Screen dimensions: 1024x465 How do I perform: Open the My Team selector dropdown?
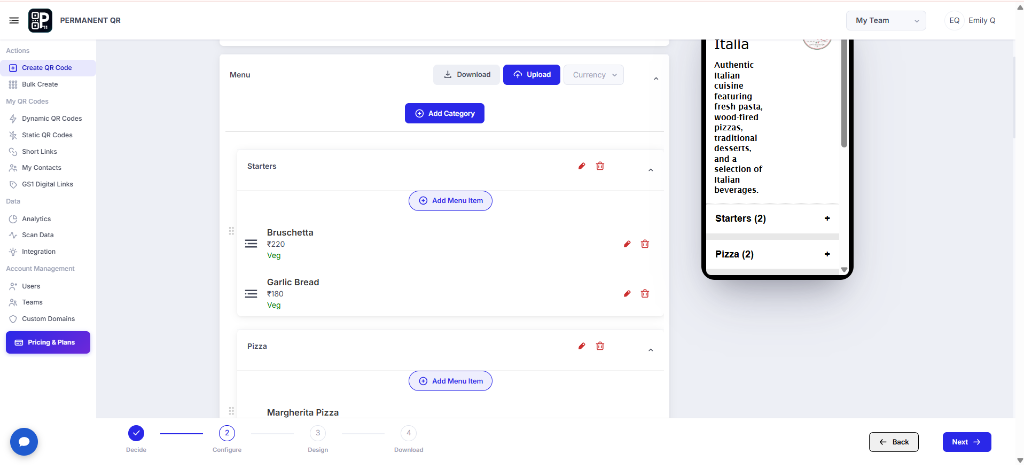886,21
